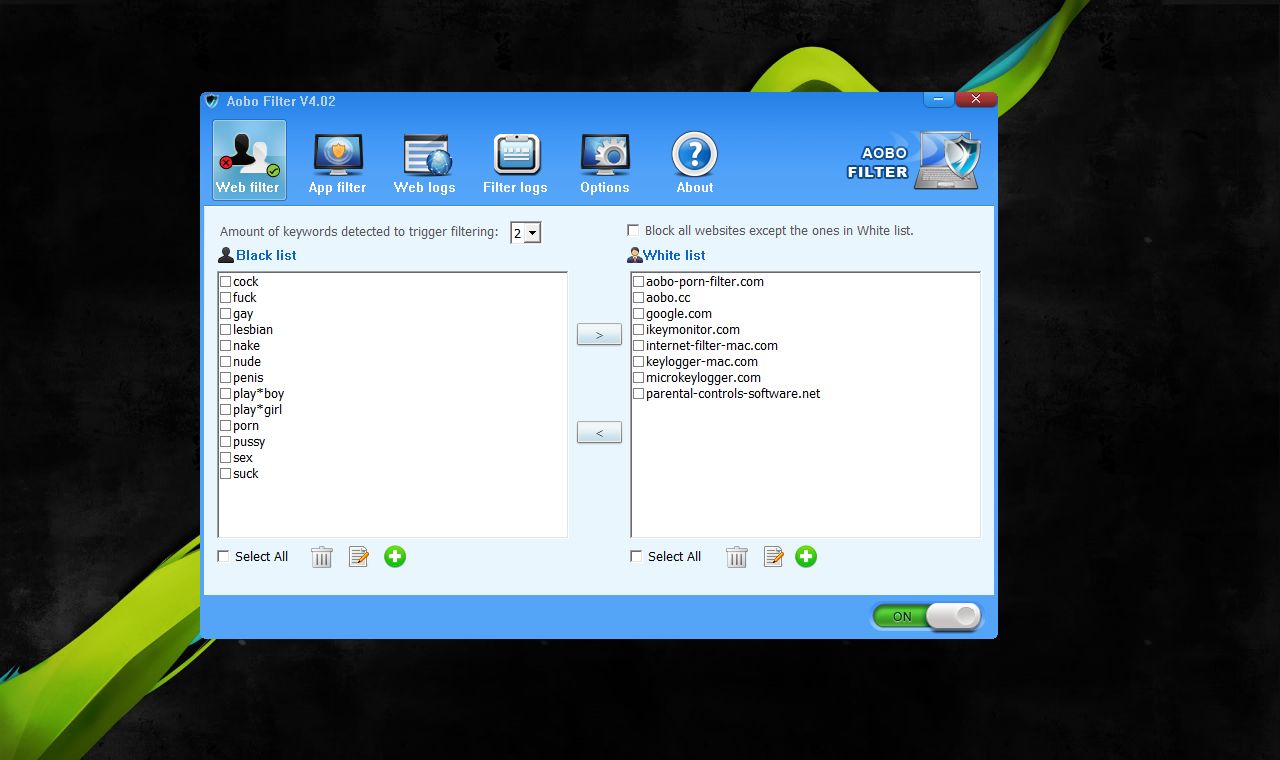Minimize the Aobo Filter window
Viewport: 1280px width, 760px height.
[x=938, y=99]
